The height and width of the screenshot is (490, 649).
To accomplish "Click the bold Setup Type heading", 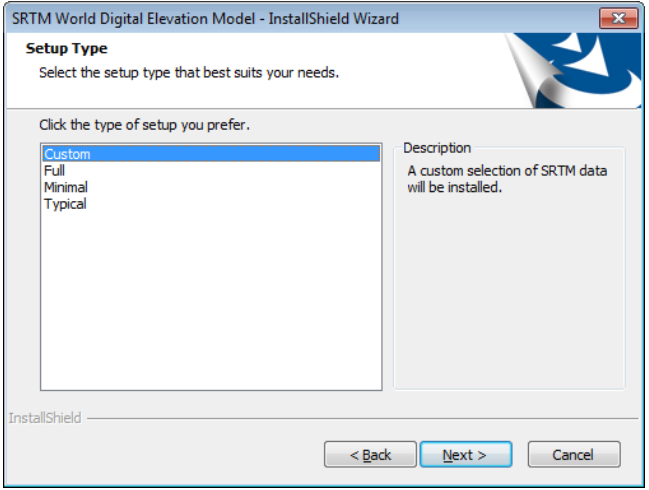I will (67, 48).
